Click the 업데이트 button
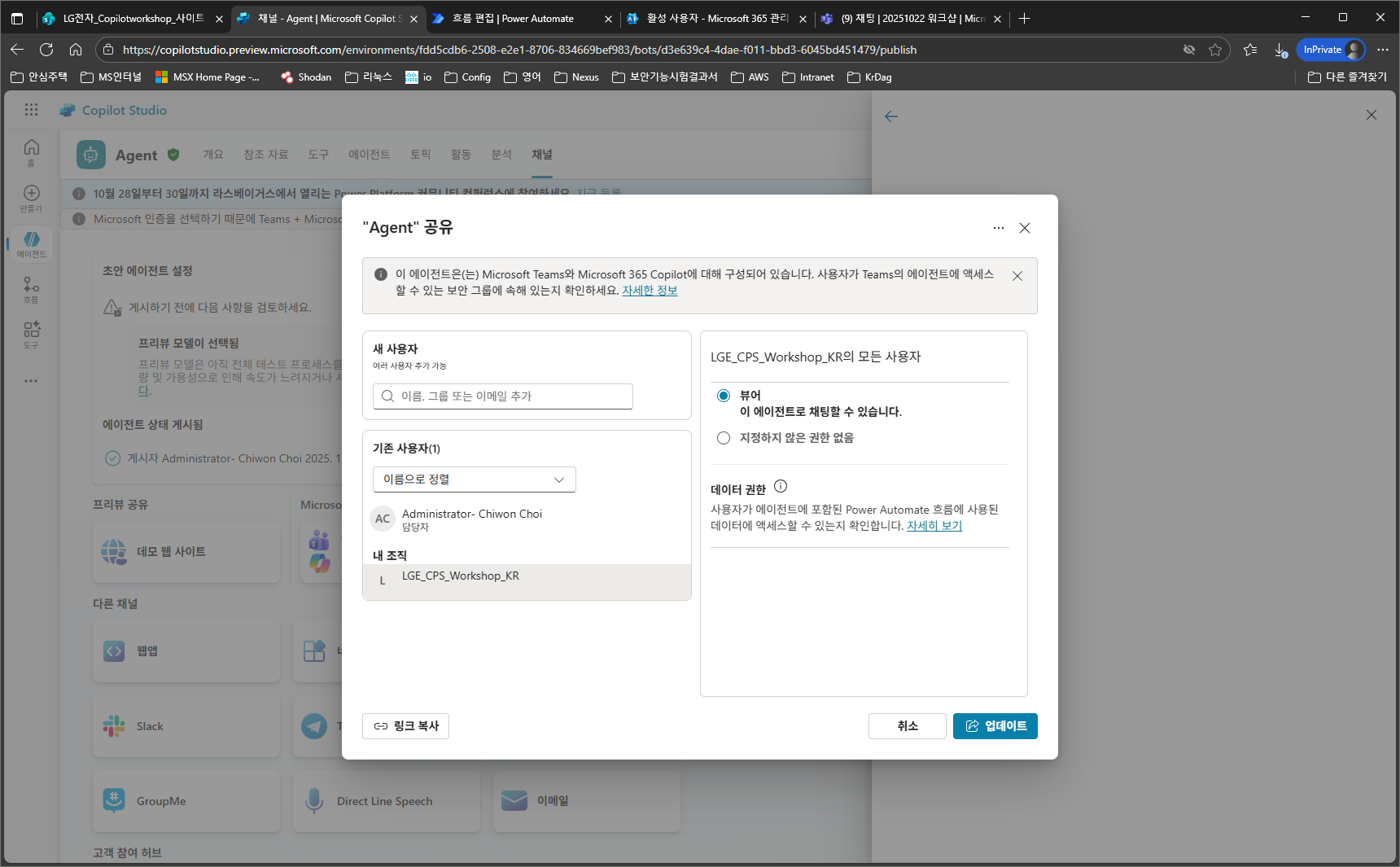1400x867 pixels. (995, 726)
